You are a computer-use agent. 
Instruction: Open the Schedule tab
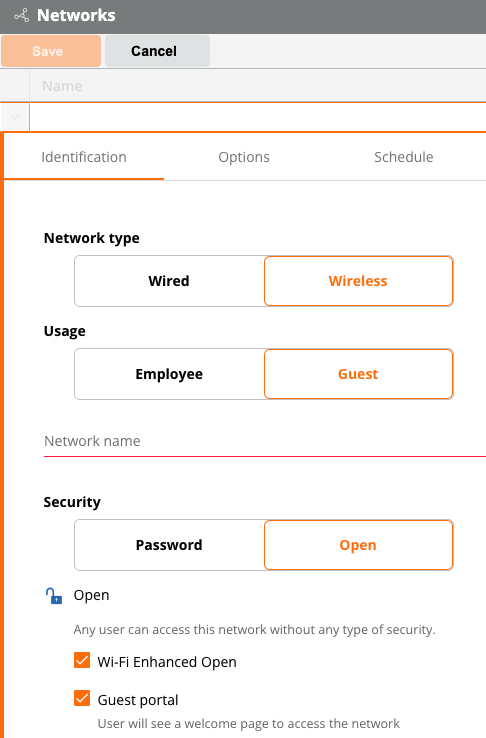404,157
